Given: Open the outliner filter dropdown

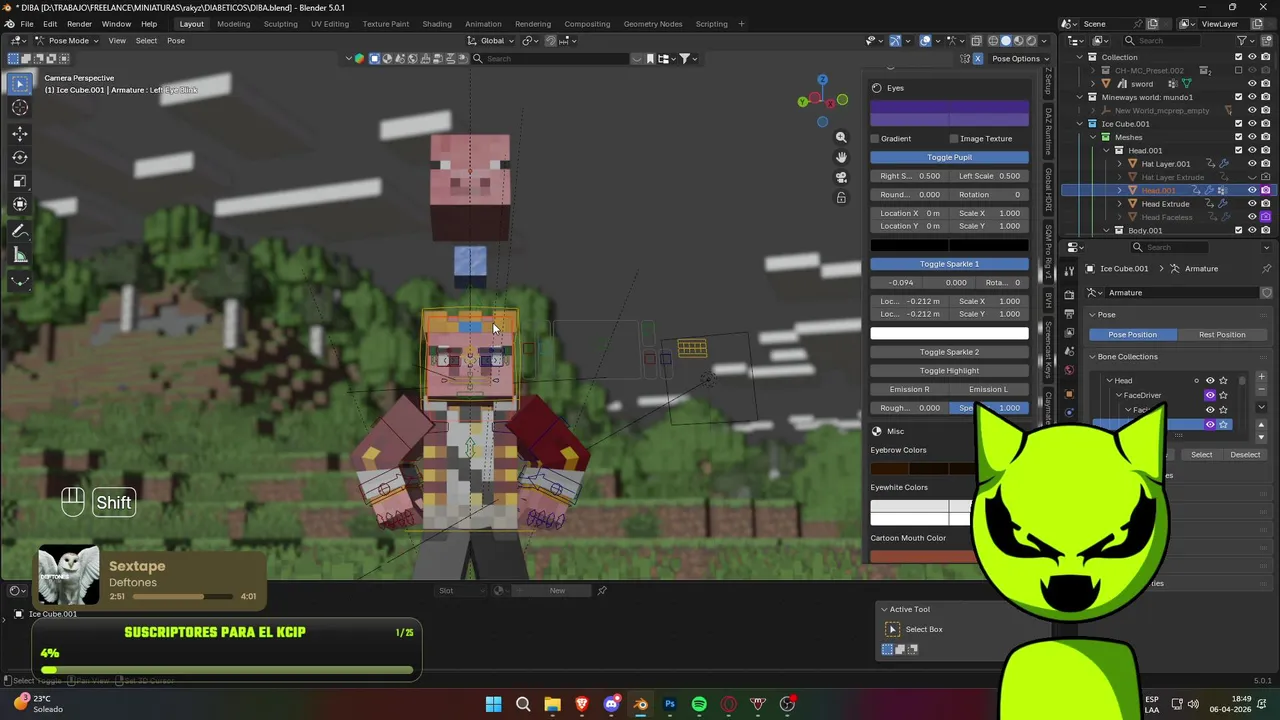Looking at the screenshot, I should 1245,41.
